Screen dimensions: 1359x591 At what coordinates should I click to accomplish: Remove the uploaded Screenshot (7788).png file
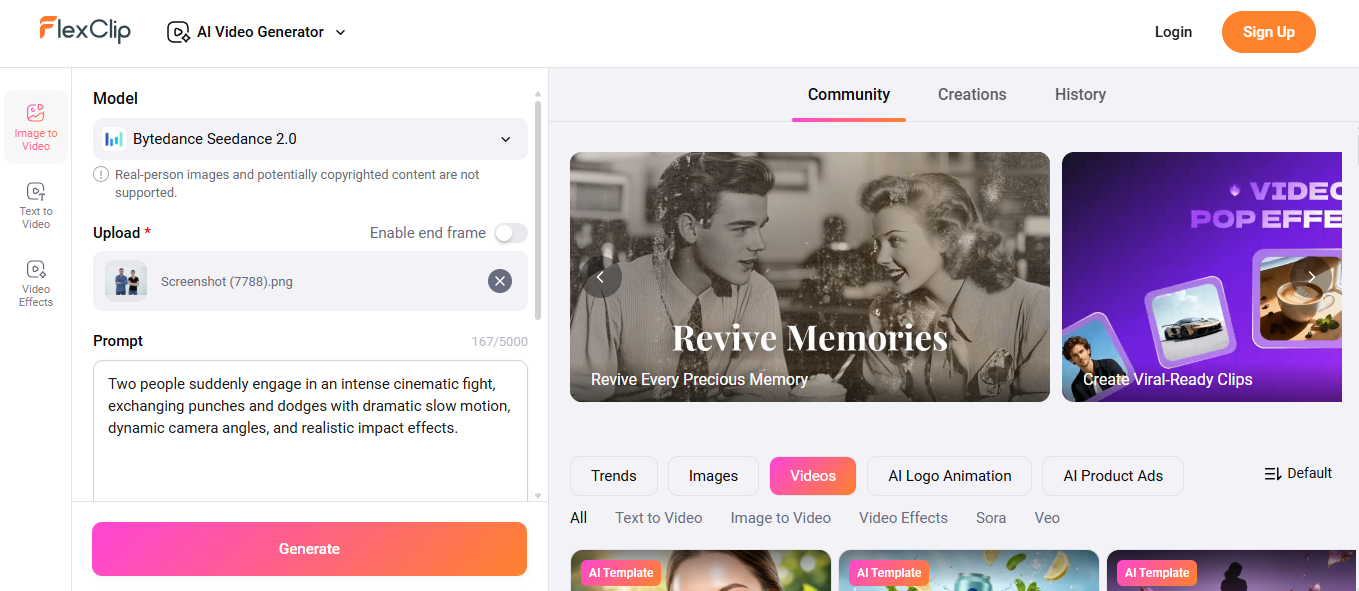pyautogui.click(x=500, y=281)
